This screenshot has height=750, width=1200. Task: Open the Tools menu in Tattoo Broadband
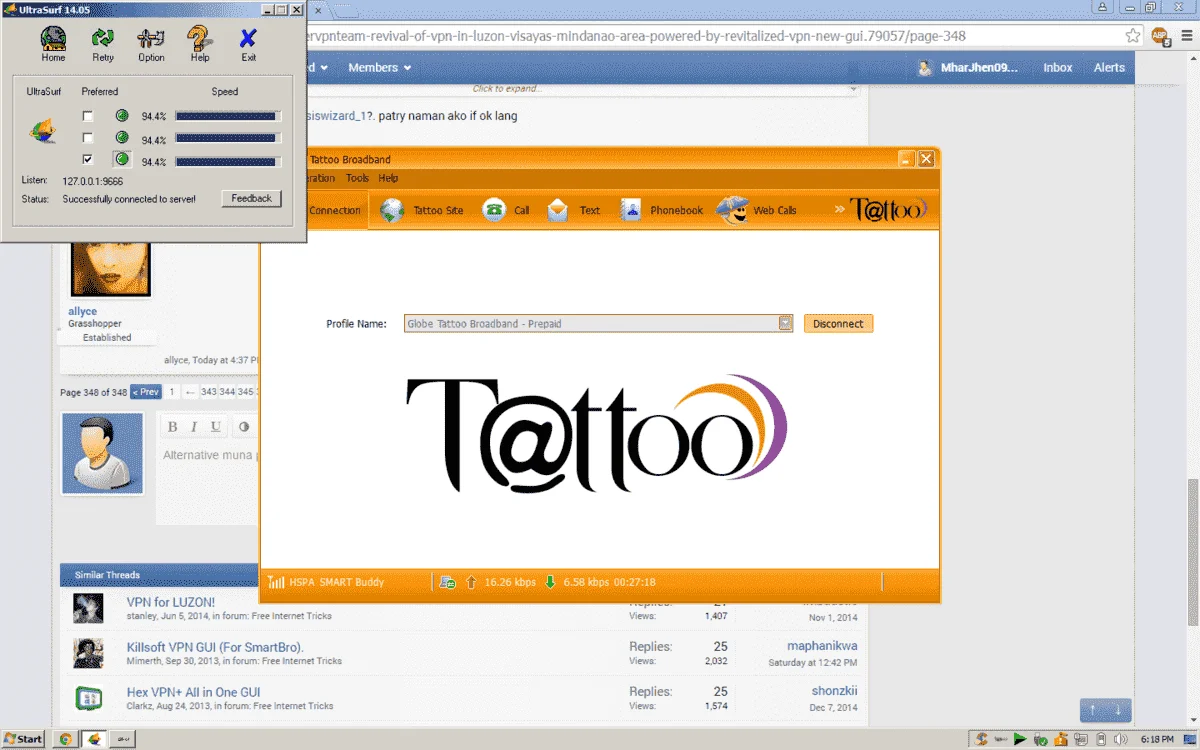pyautogui.click(x=357, y=178)
